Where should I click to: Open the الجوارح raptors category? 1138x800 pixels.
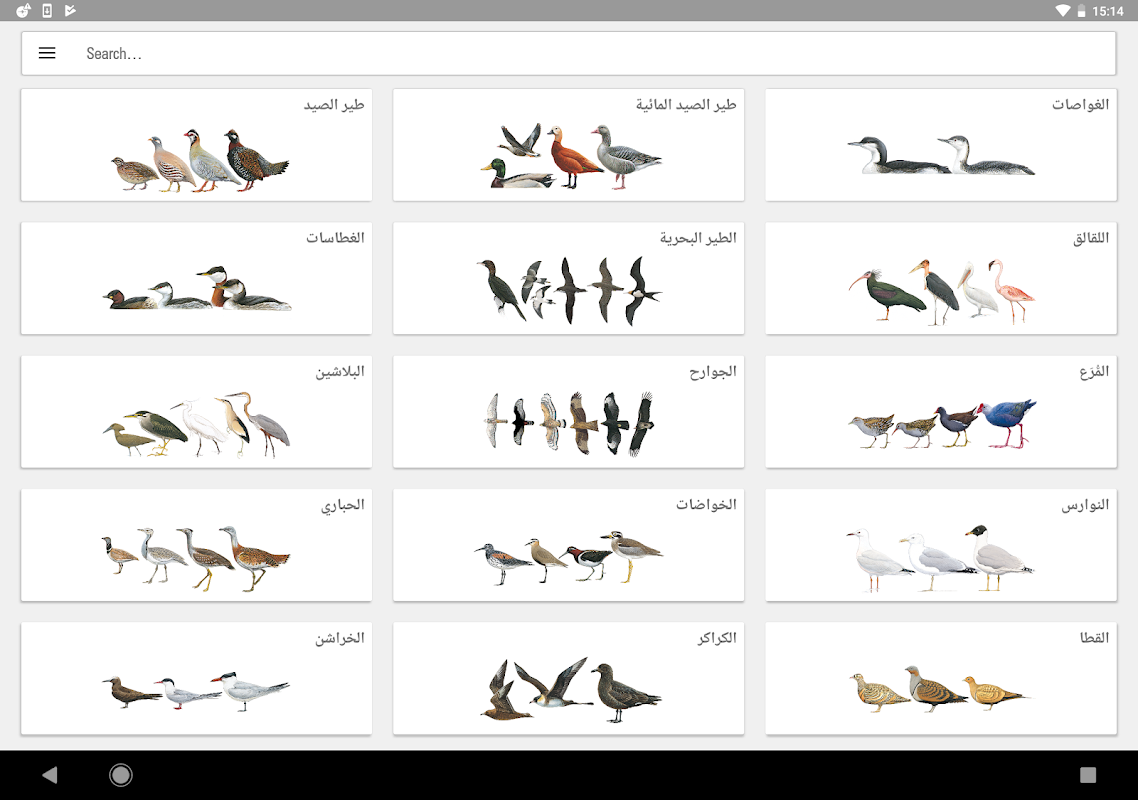[x=568, y=412]
